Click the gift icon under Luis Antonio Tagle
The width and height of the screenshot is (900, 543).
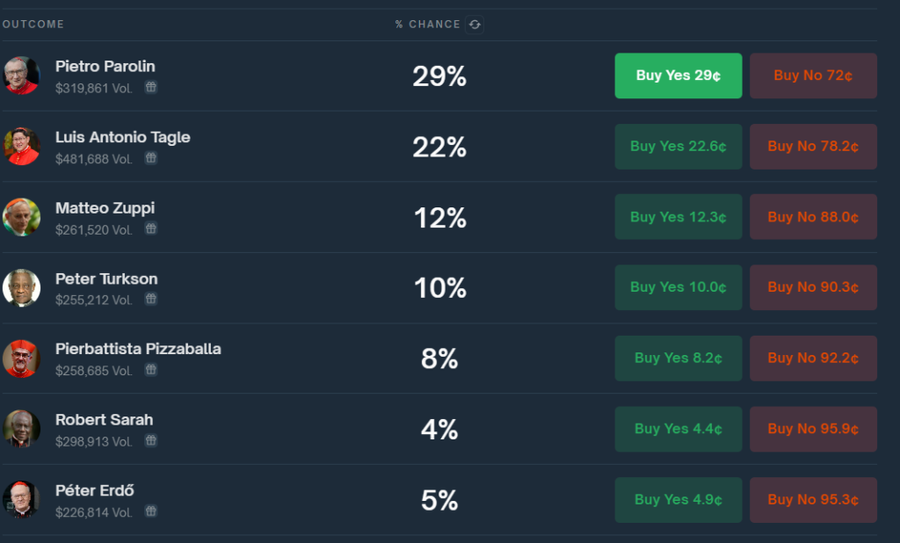click(150, 159)
